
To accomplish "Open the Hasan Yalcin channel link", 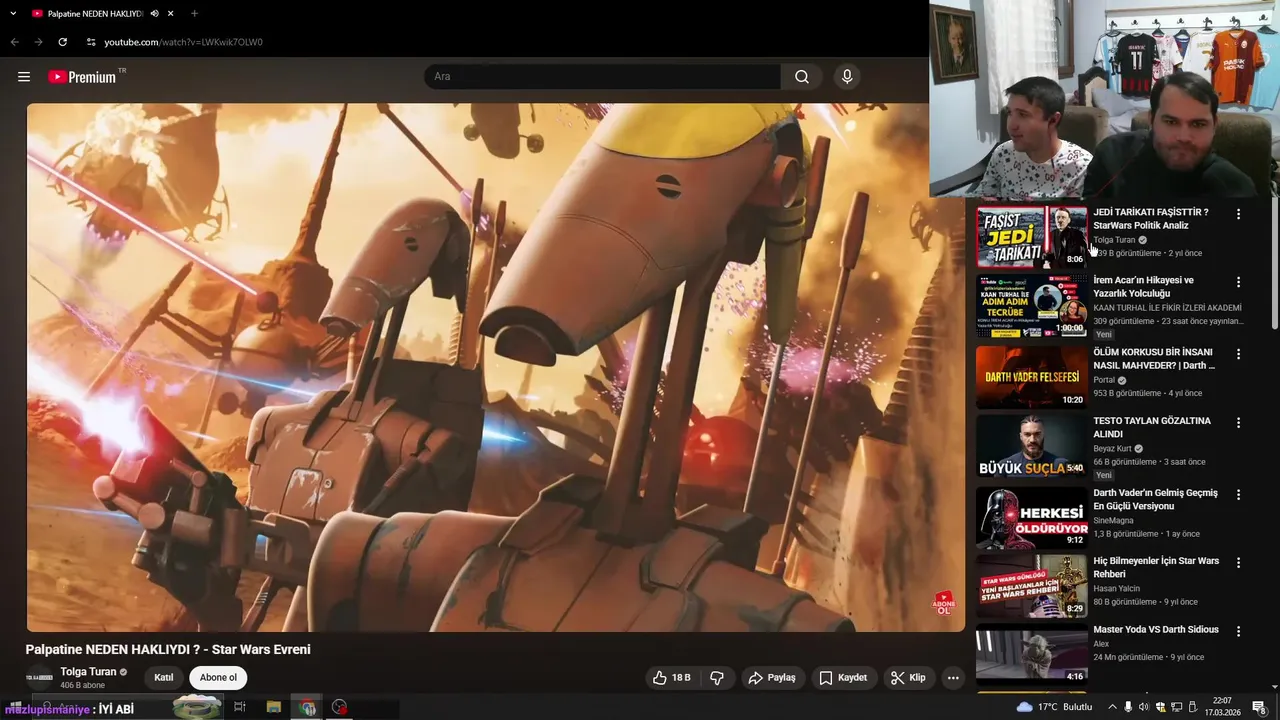I will (x=1116, y=588).
